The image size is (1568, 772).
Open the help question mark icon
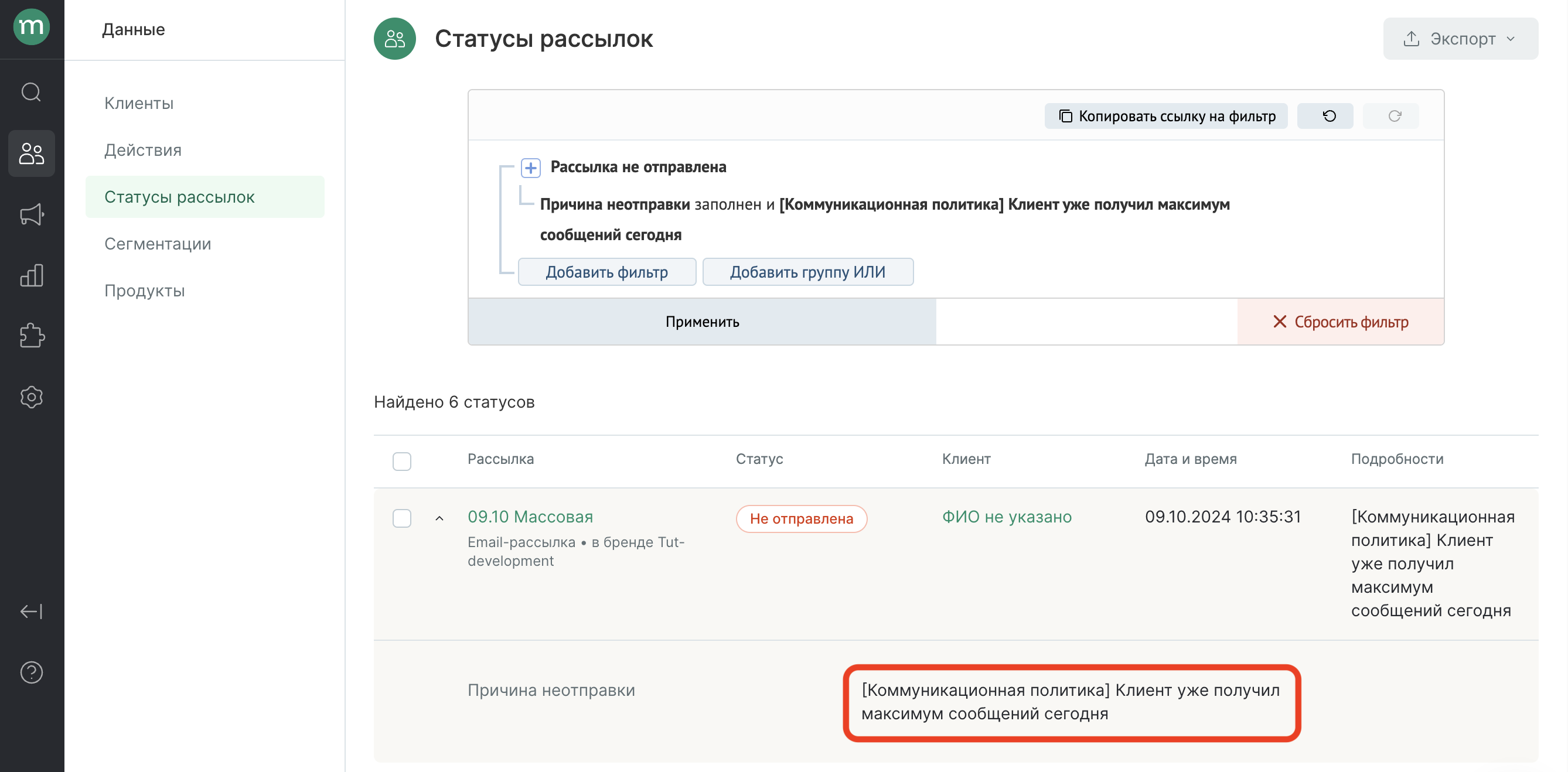(32, 672)
